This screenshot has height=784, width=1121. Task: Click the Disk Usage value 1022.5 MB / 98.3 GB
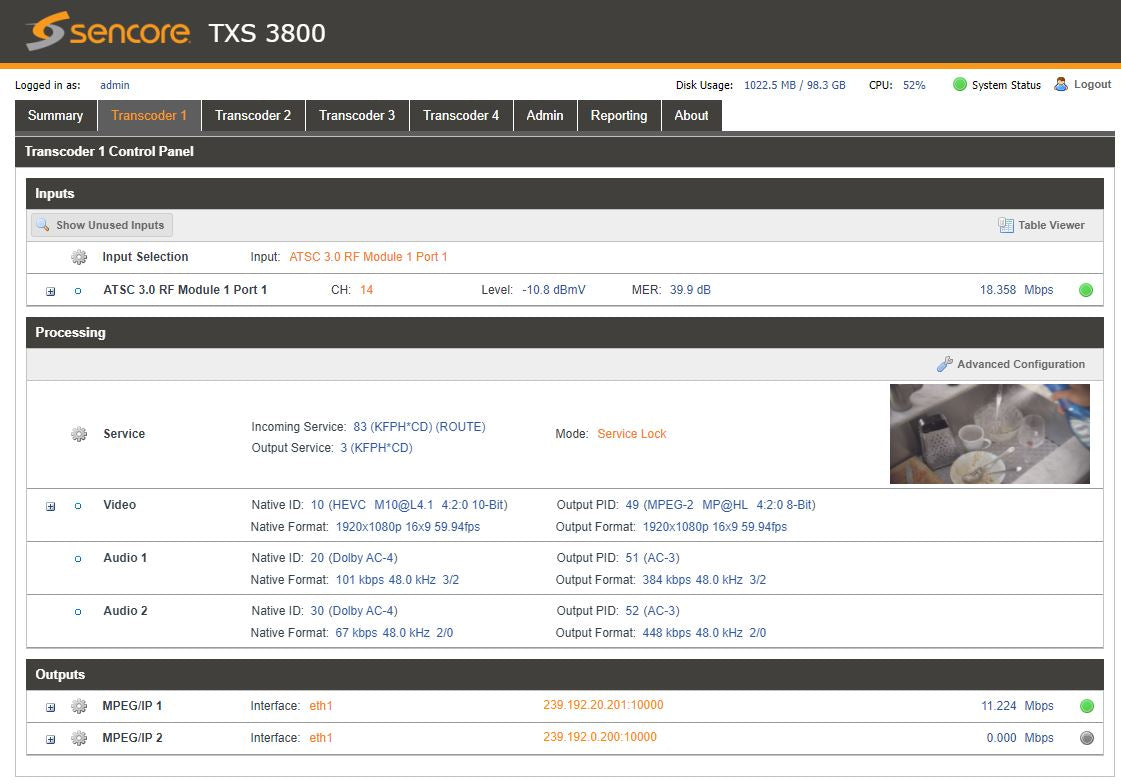(x=794, y=85)
